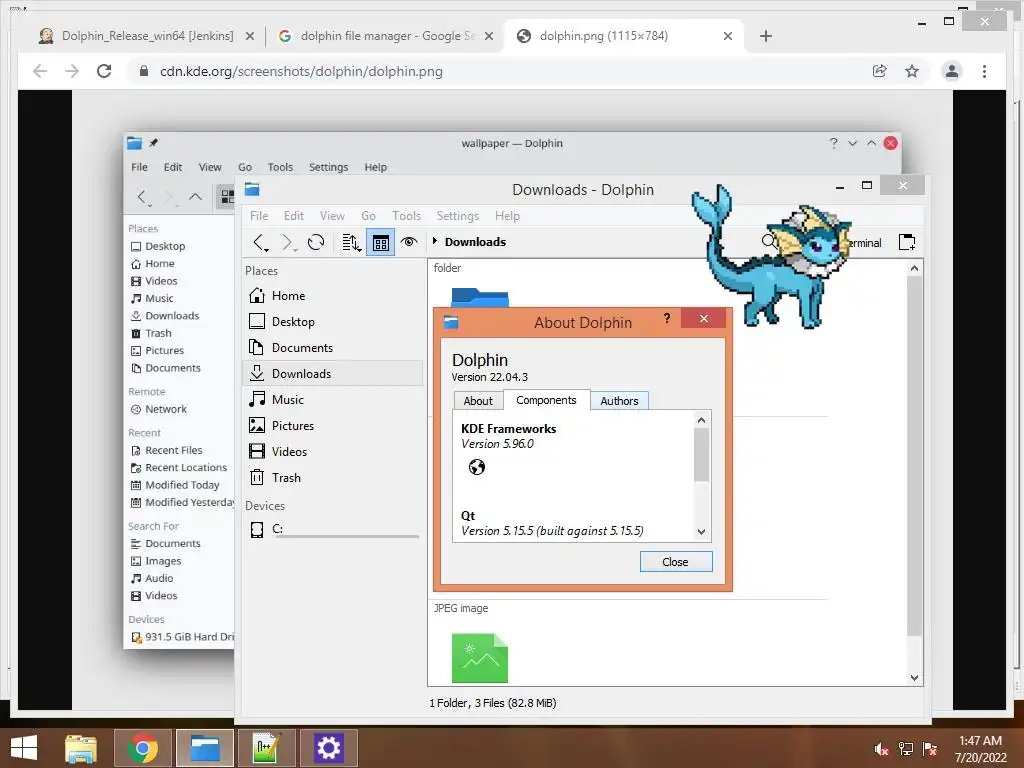
Task: Open File menu in Downloads Dolphin
Action: pos(259,216)
